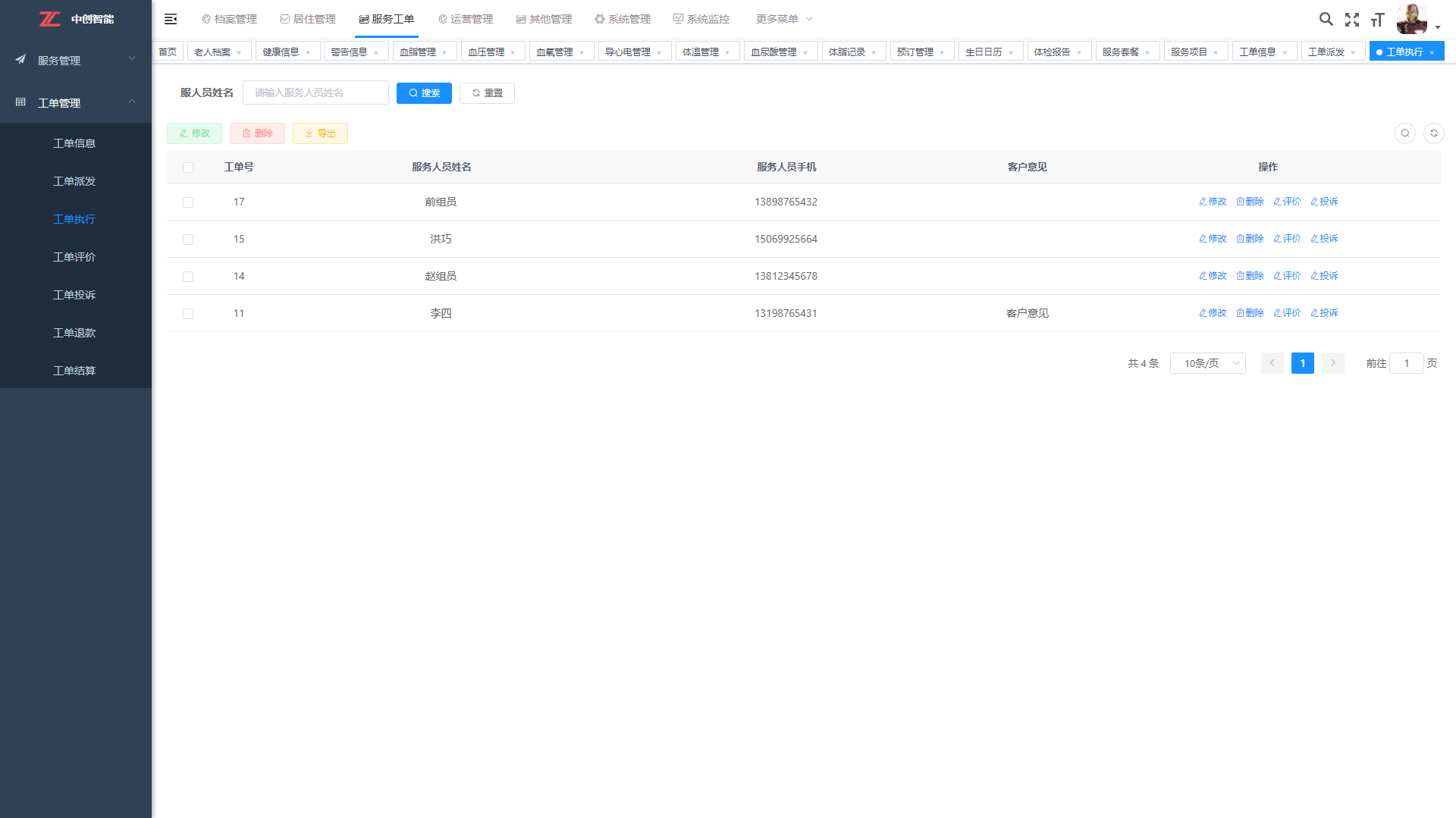Tick the checkbox for work order 11
Viewport: 1456px width, 818px height.
[188, 314]
